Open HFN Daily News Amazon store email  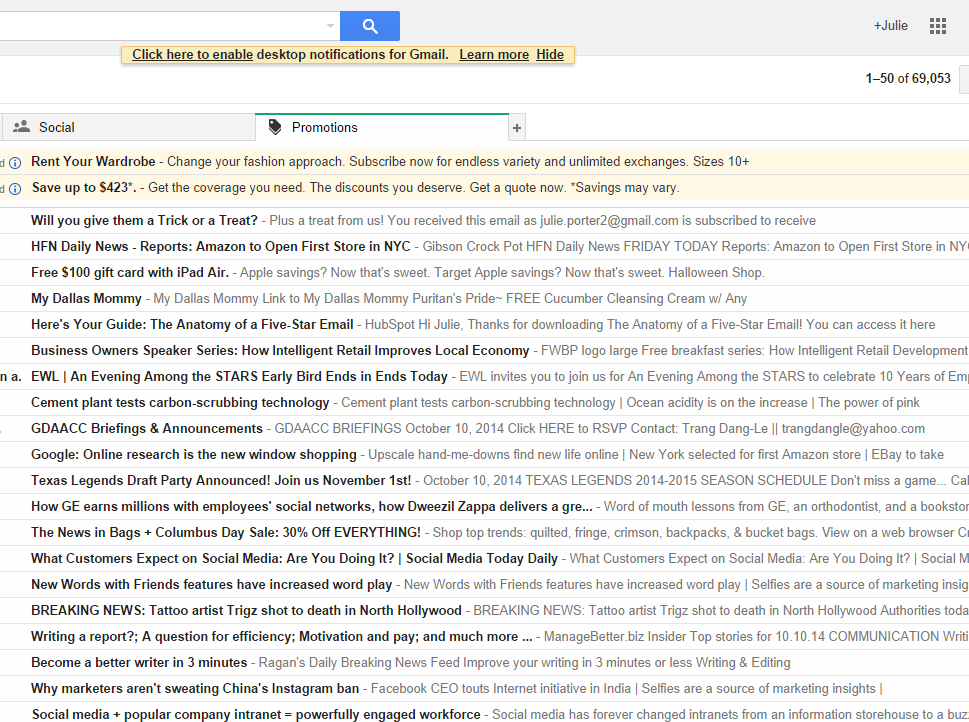484,247
